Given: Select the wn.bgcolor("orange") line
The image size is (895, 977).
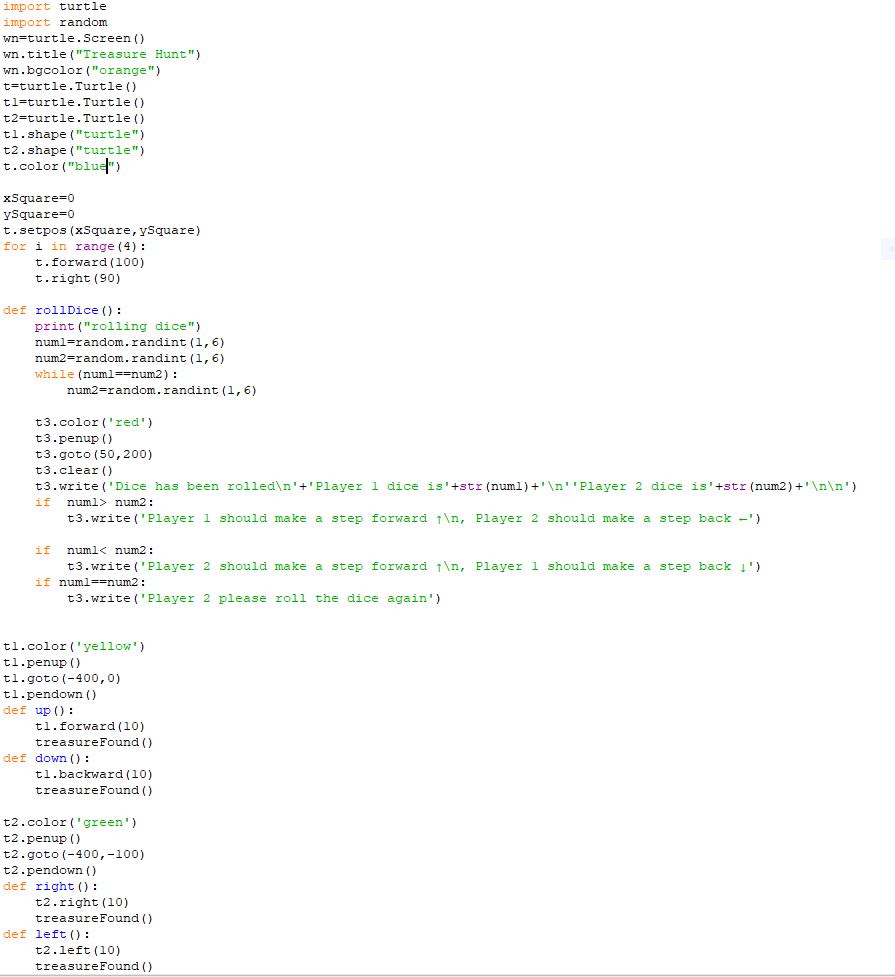Looking at the screenshot, I should click(x=82, y=70).
